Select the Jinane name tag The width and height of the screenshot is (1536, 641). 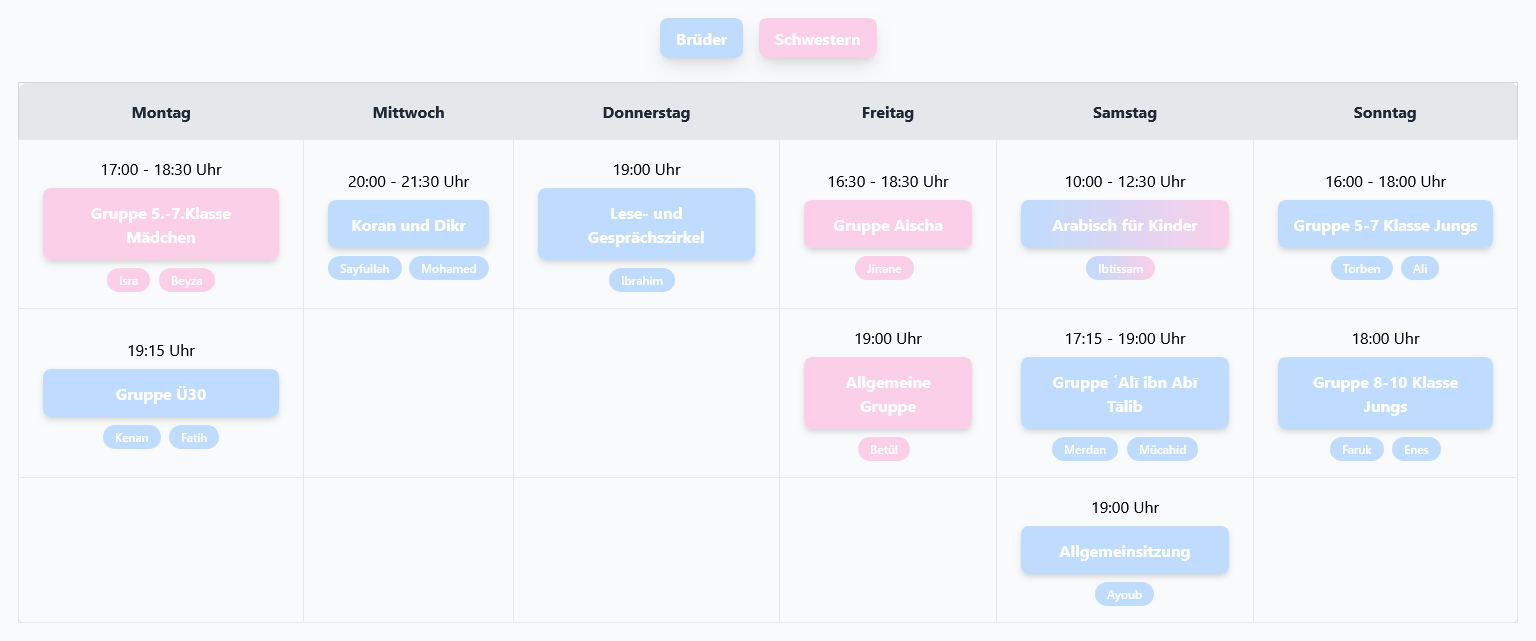click(884, 268)
